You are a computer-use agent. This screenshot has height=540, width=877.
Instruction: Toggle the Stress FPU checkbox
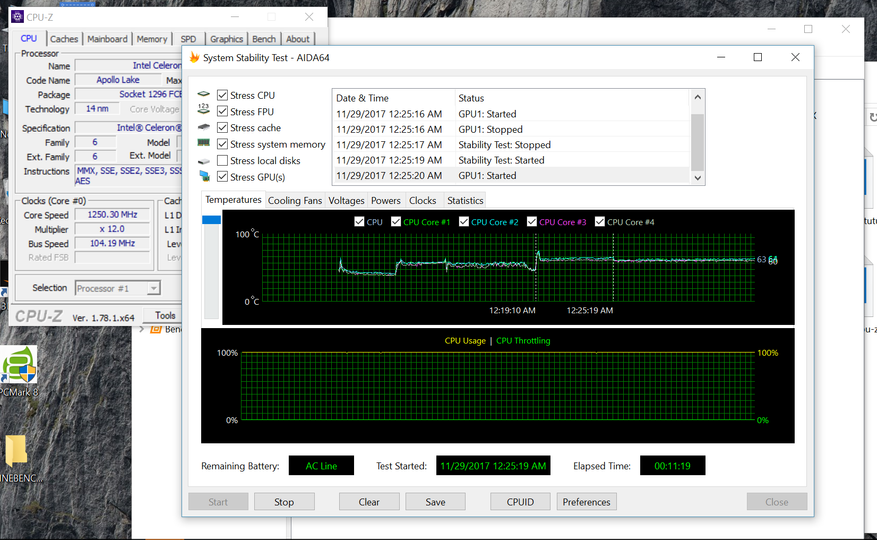(222, 111)
